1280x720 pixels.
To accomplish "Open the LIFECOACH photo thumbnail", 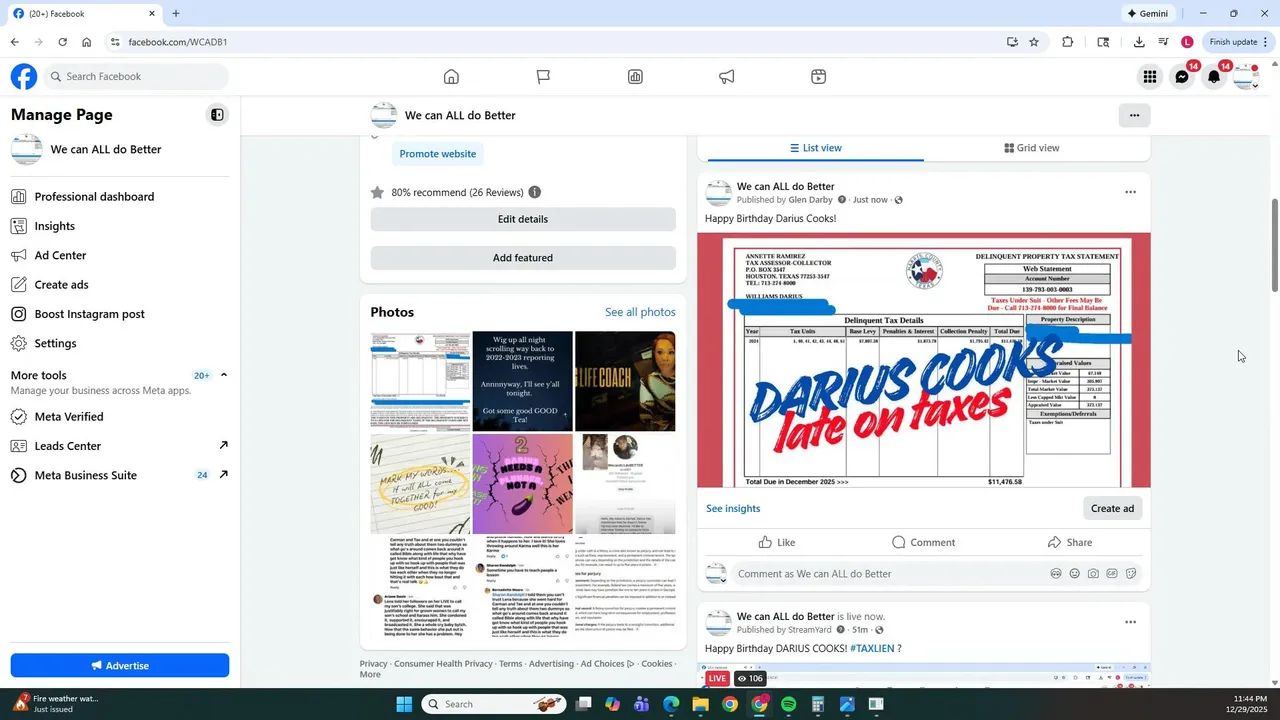I will 625,381.
